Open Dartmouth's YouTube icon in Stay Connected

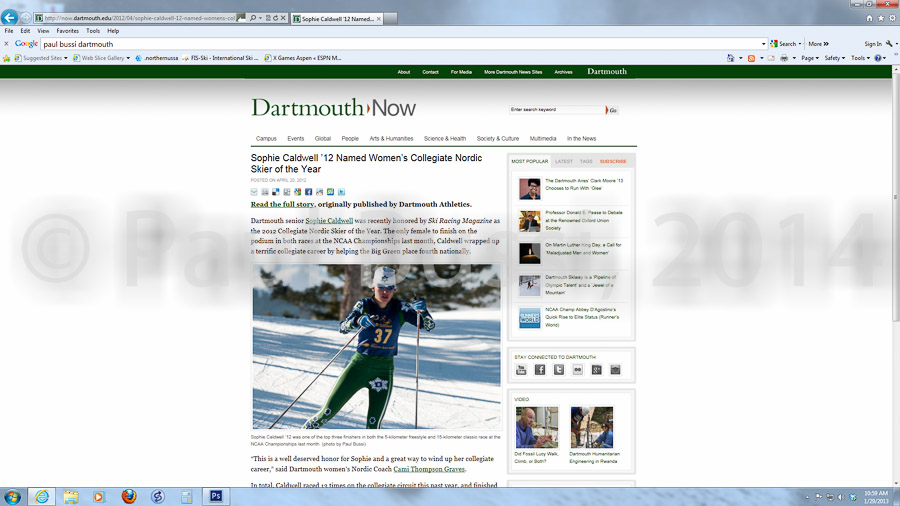tap(521, 370)
